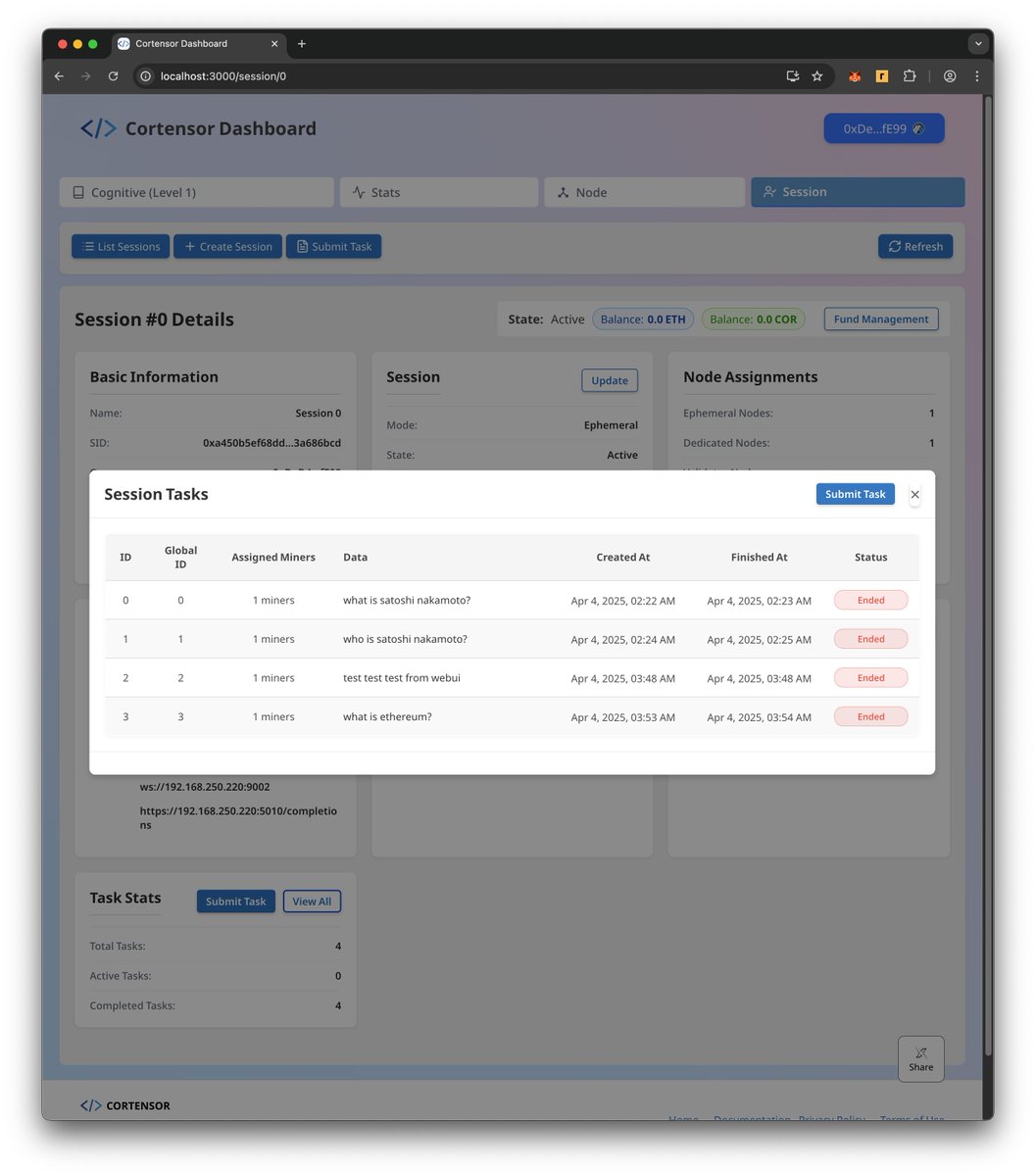The height and width of the screenshot is (1176, 1036).
Task: Expand the tab search dropdown arrow
Action: tap(976, 43)
